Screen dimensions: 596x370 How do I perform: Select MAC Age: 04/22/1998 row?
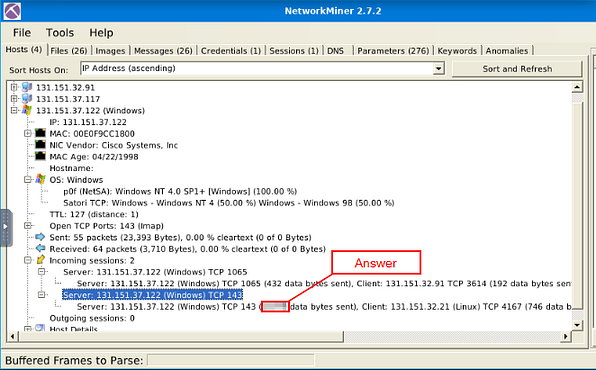tap(94, 156)
